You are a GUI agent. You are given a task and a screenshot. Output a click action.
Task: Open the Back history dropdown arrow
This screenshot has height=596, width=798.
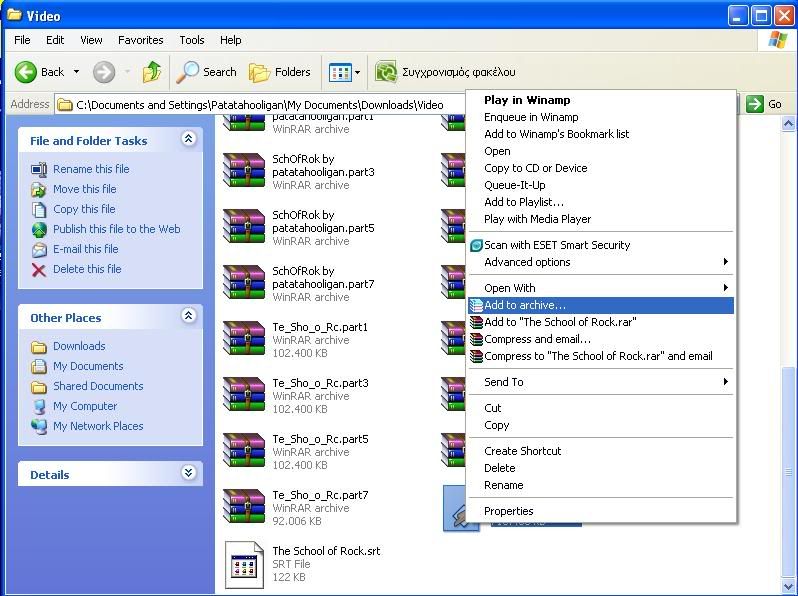pos(76,72)
